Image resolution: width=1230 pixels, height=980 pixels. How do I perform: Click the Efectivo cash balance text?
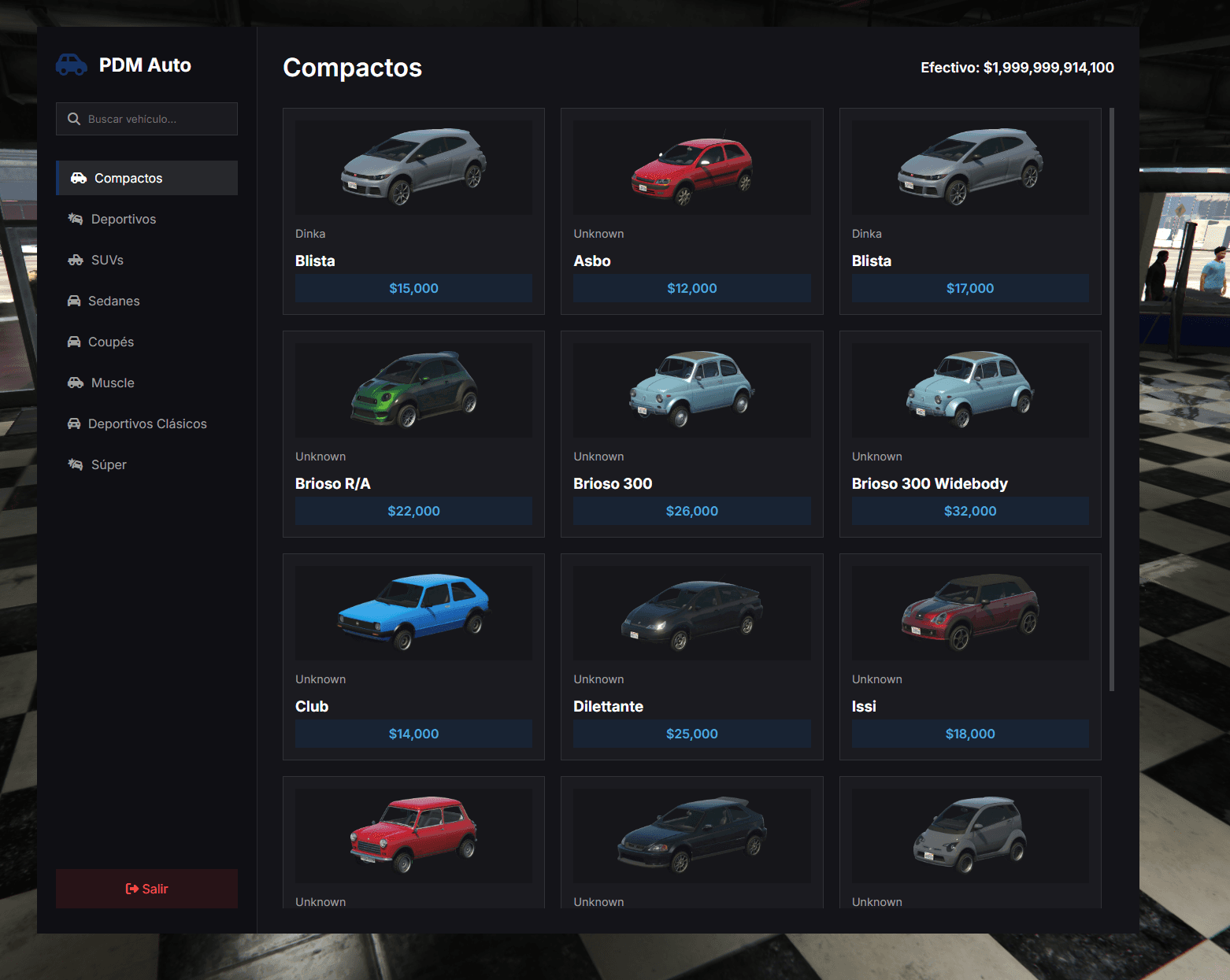point(1017,68)
